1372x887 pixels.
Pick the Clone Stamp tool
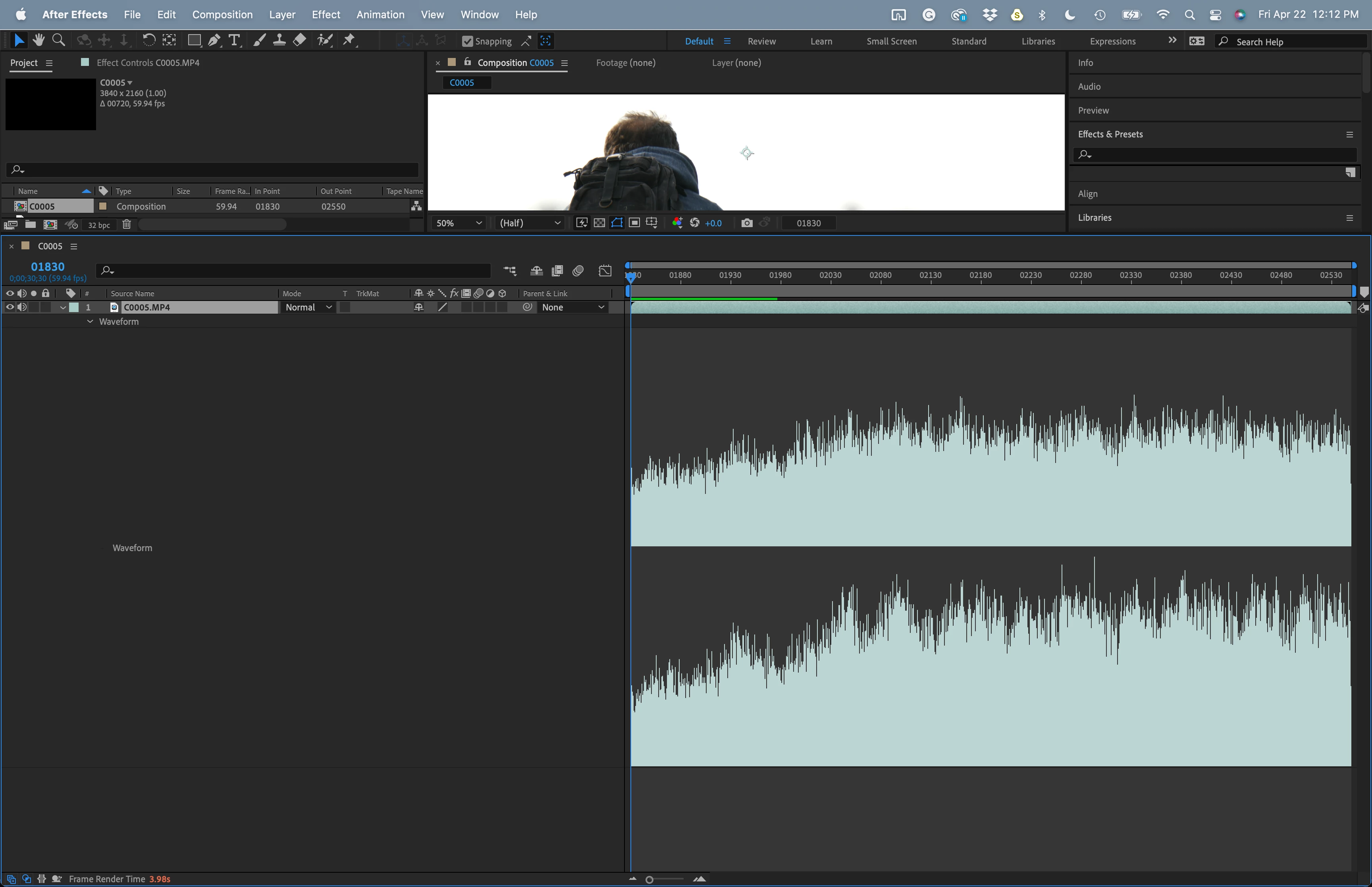click(279, 40)
